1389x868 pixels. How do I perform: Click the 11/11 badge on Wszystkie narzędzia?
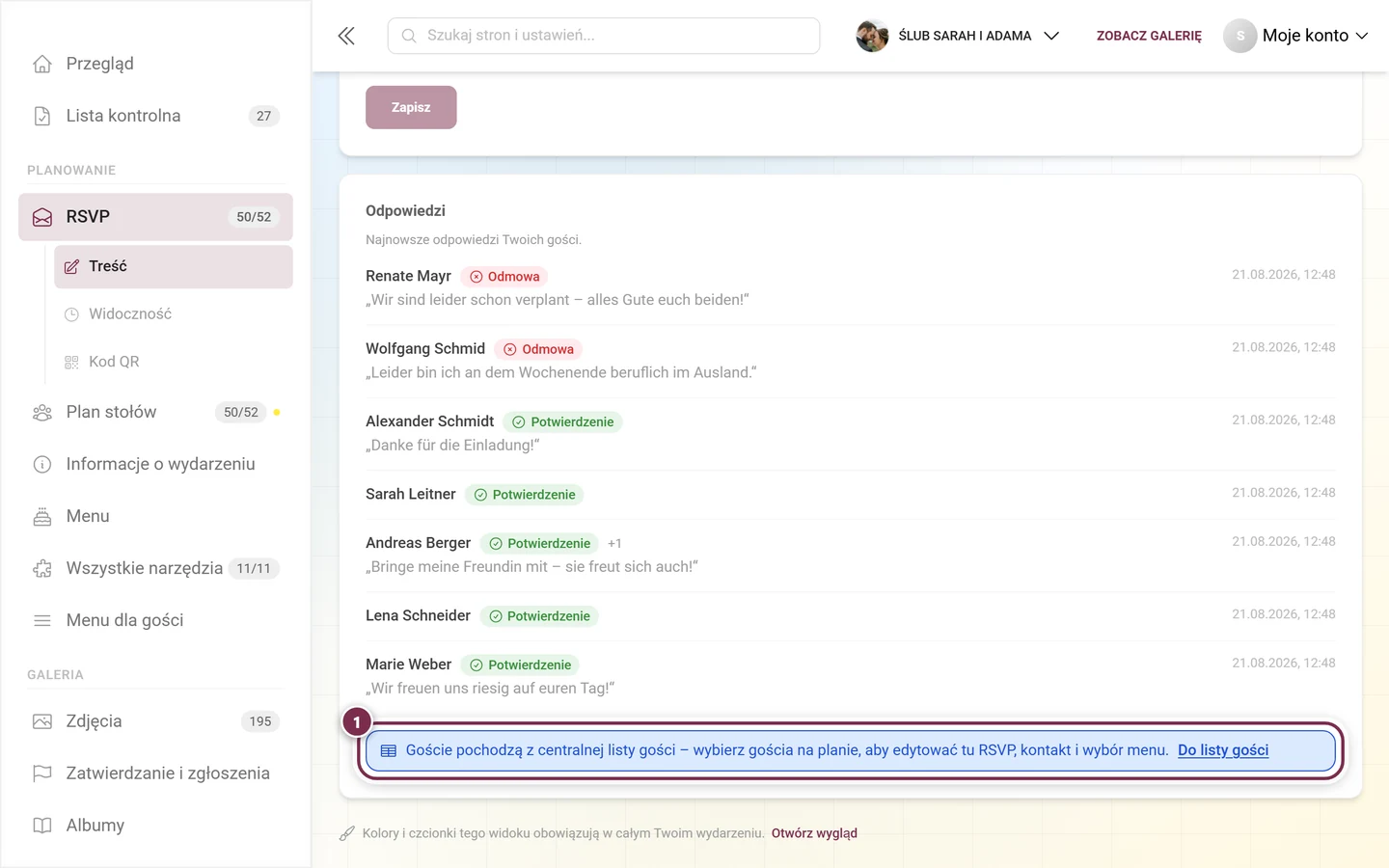[254, 568]
